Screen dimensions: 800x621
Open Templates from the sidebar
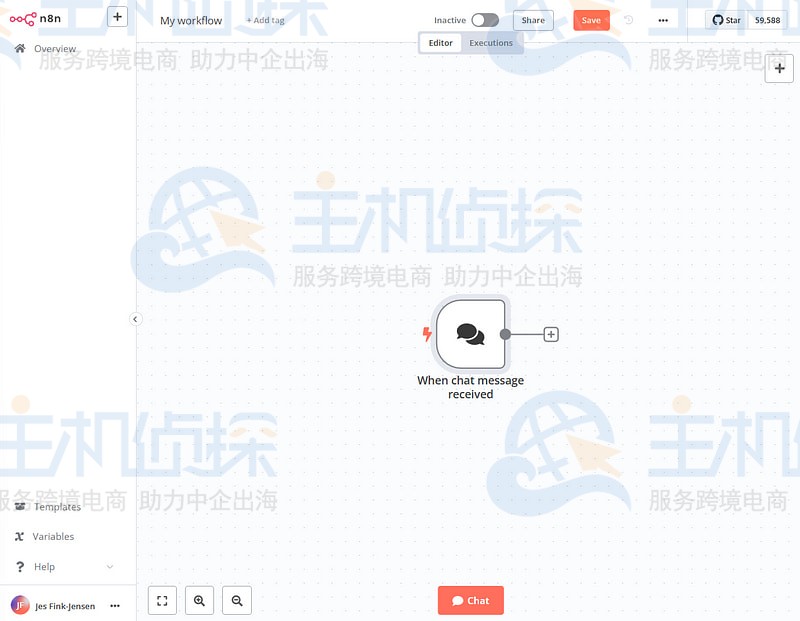(57, 506)
